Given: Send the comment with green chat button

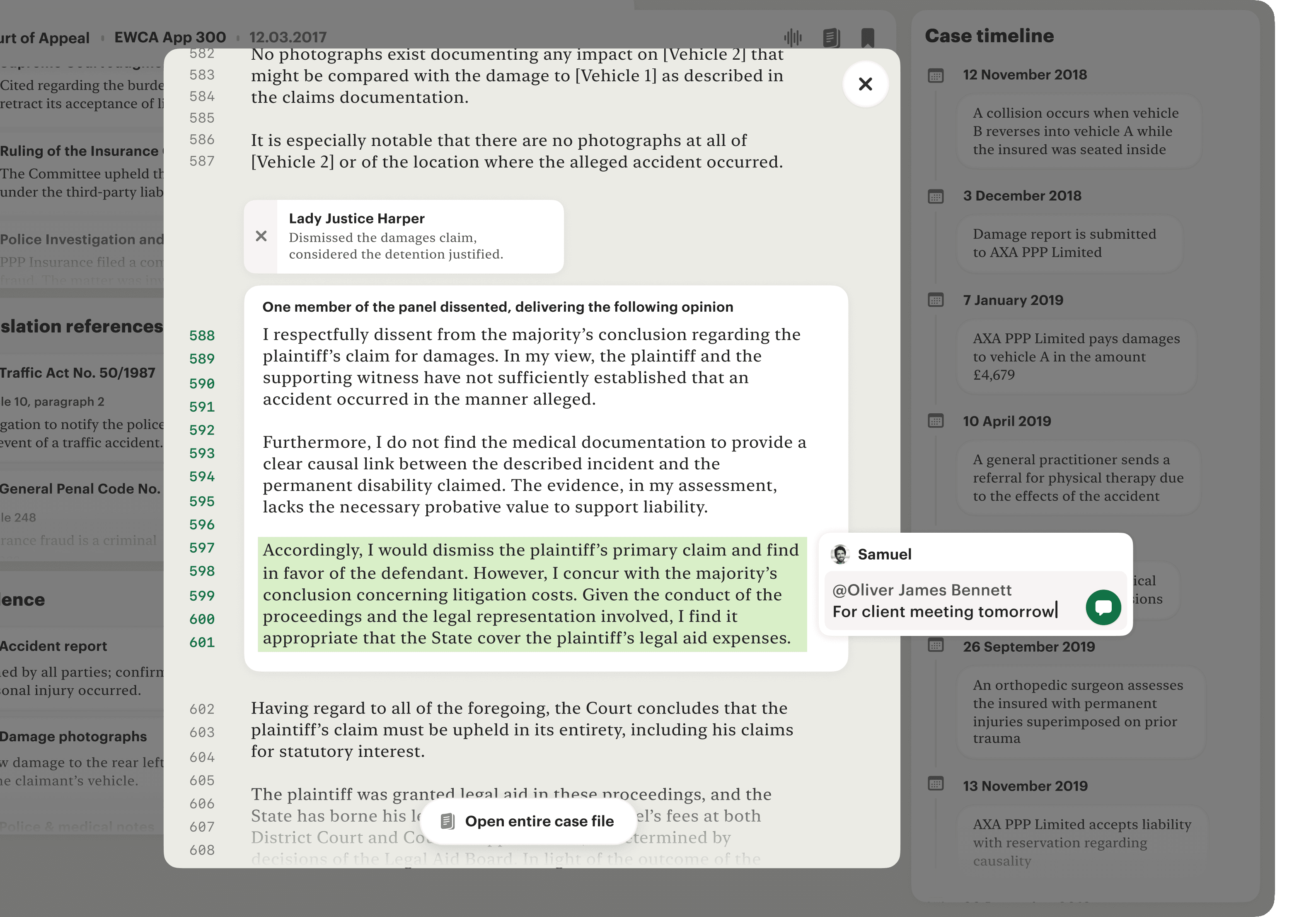Looking at the screenshot, I should 1103,607.
